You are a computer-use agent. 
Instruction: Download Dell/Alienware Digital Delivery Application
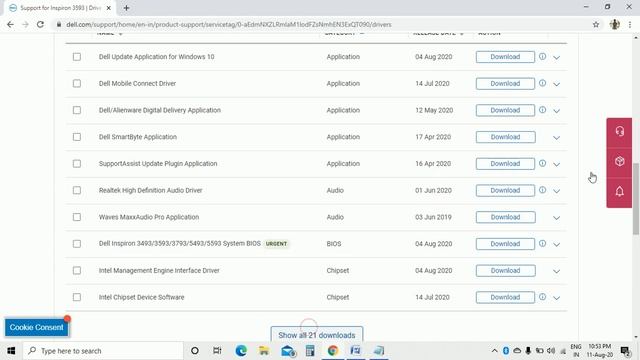pyautogui.click(x=505, y=110)
